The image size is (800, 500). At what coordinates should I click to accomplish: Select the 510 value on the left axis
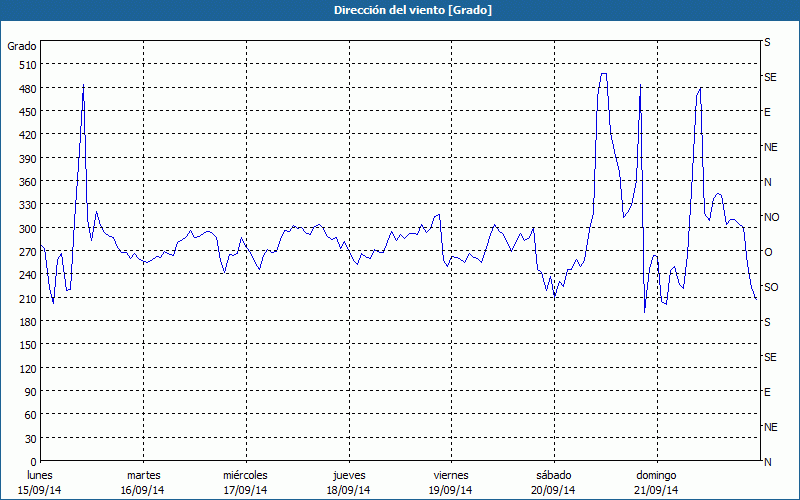pos(26,65)
